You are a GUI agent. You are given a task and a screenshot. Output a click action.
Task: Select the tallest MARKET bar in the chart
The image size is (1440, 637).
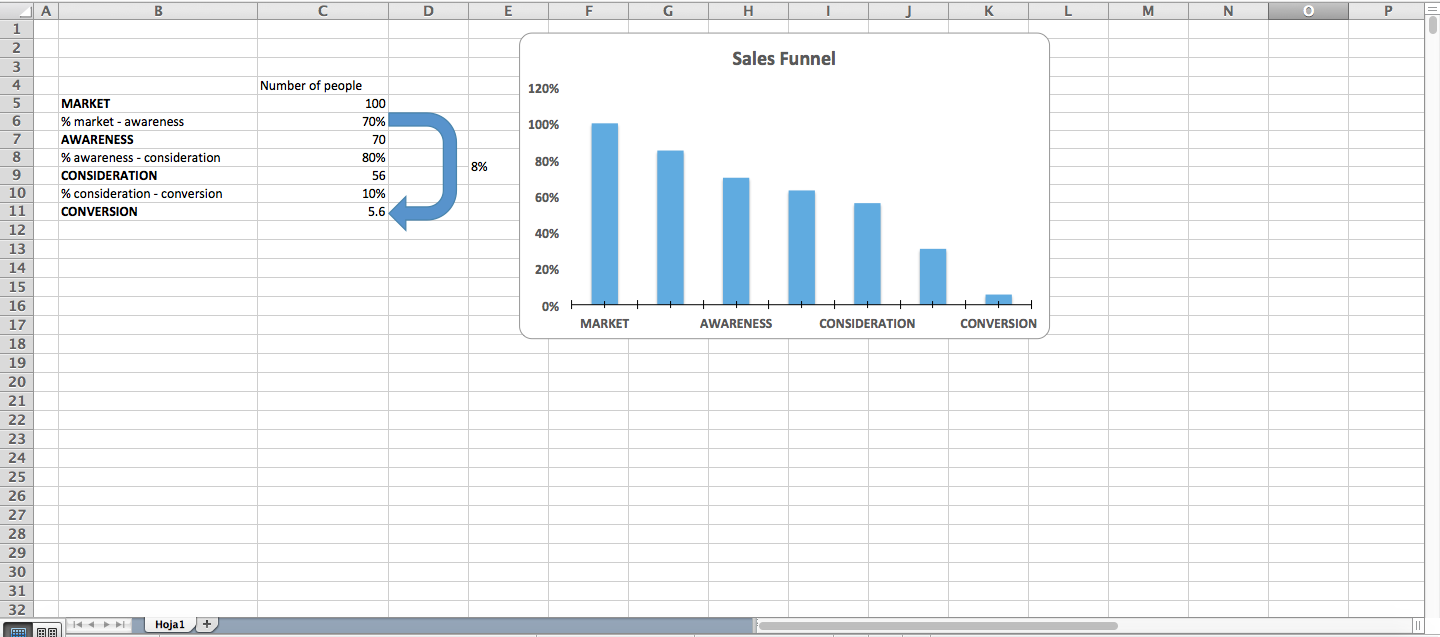click(604, 210)
